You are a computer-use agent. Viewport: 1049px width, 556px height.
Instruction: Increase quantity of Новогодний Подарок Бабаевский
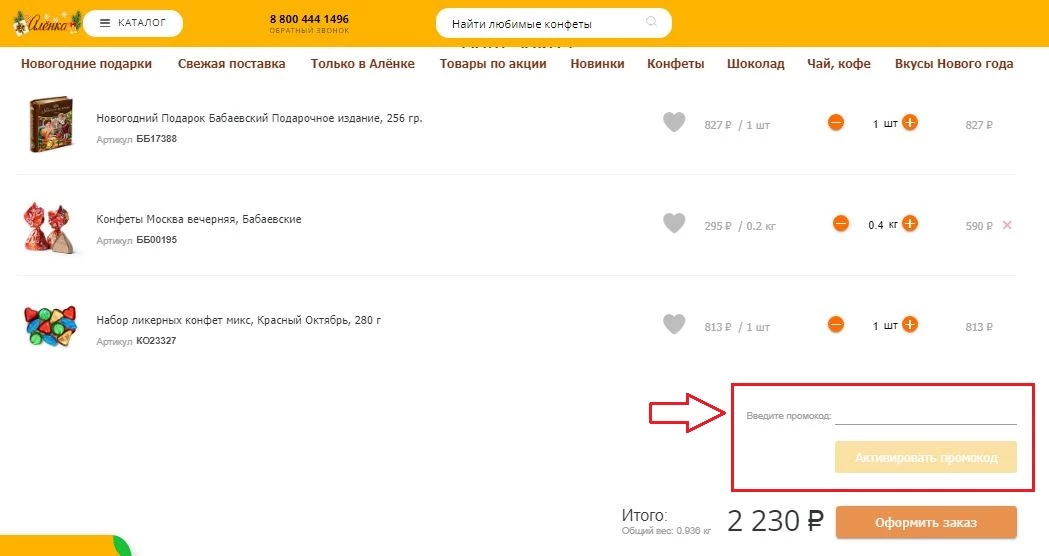(x=910, y=122)
